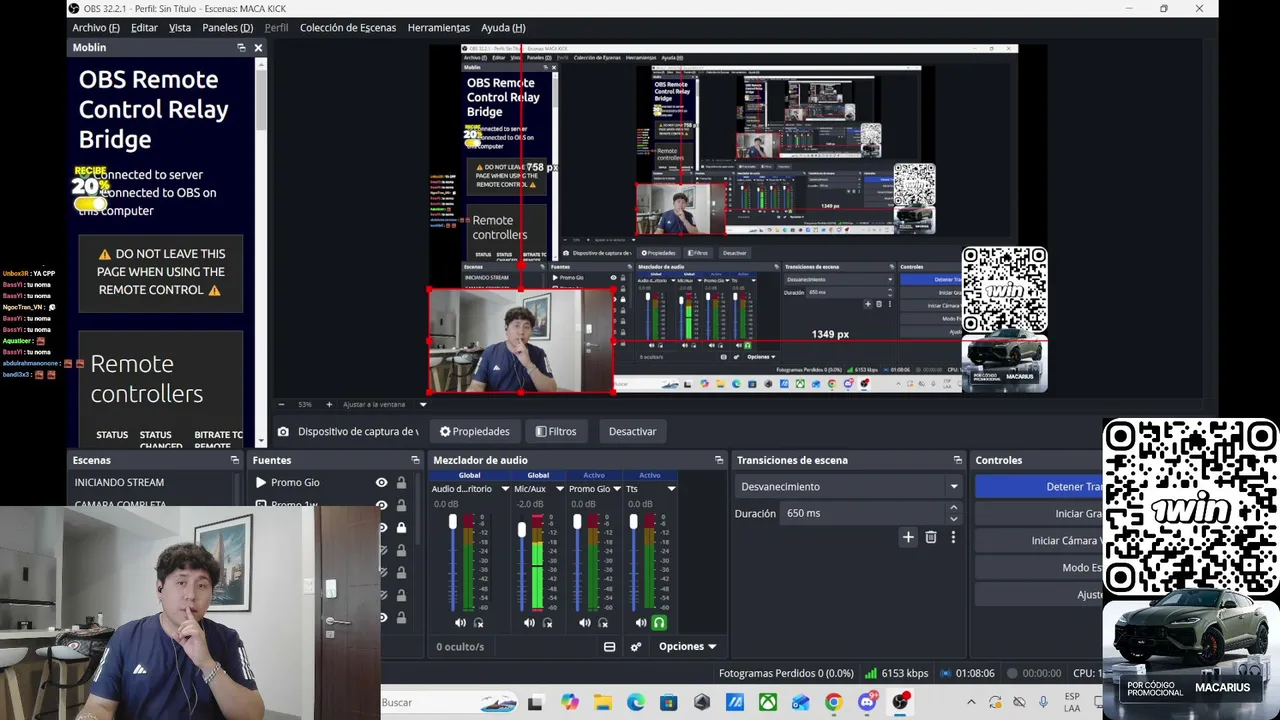
Task: Adjust the Tts volume fader
Action: (x=633, y=523)
